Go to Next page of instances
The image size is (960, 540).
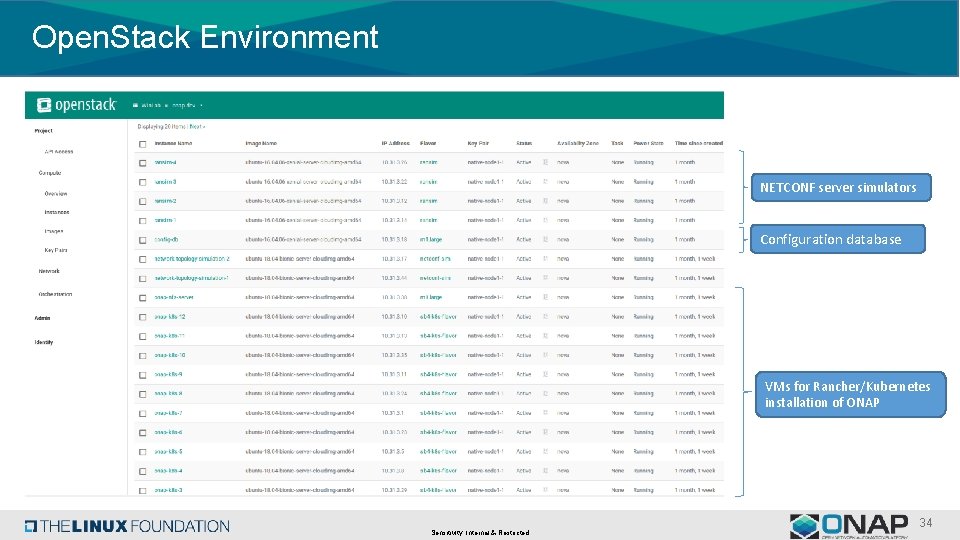[x=197, y=127]
